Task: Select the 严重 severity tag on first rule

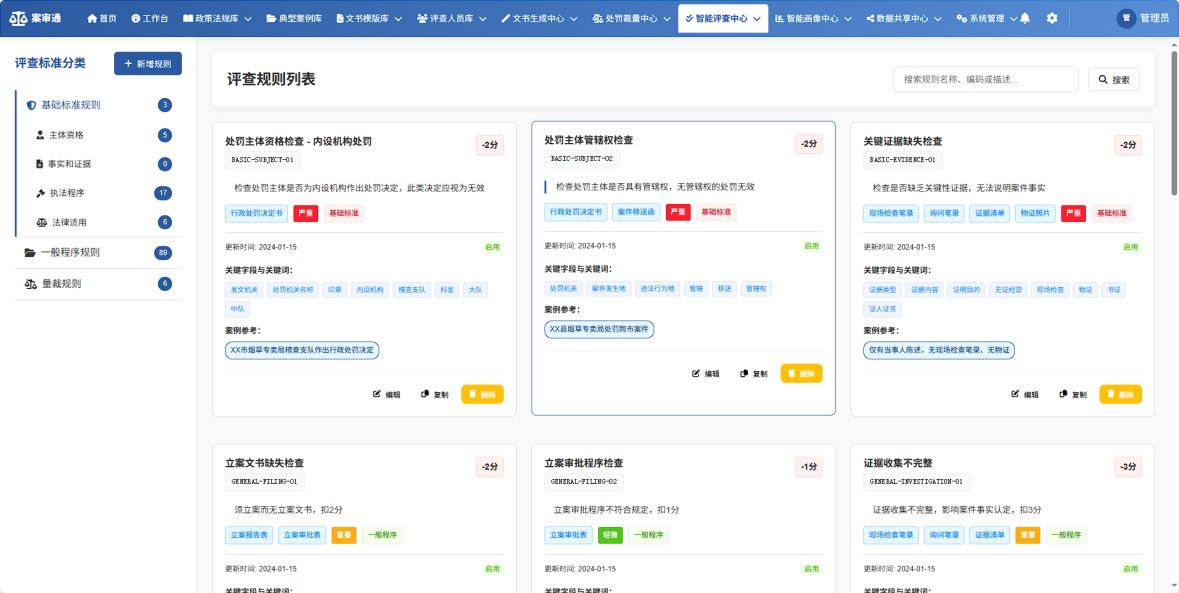Action: (306, 213)
